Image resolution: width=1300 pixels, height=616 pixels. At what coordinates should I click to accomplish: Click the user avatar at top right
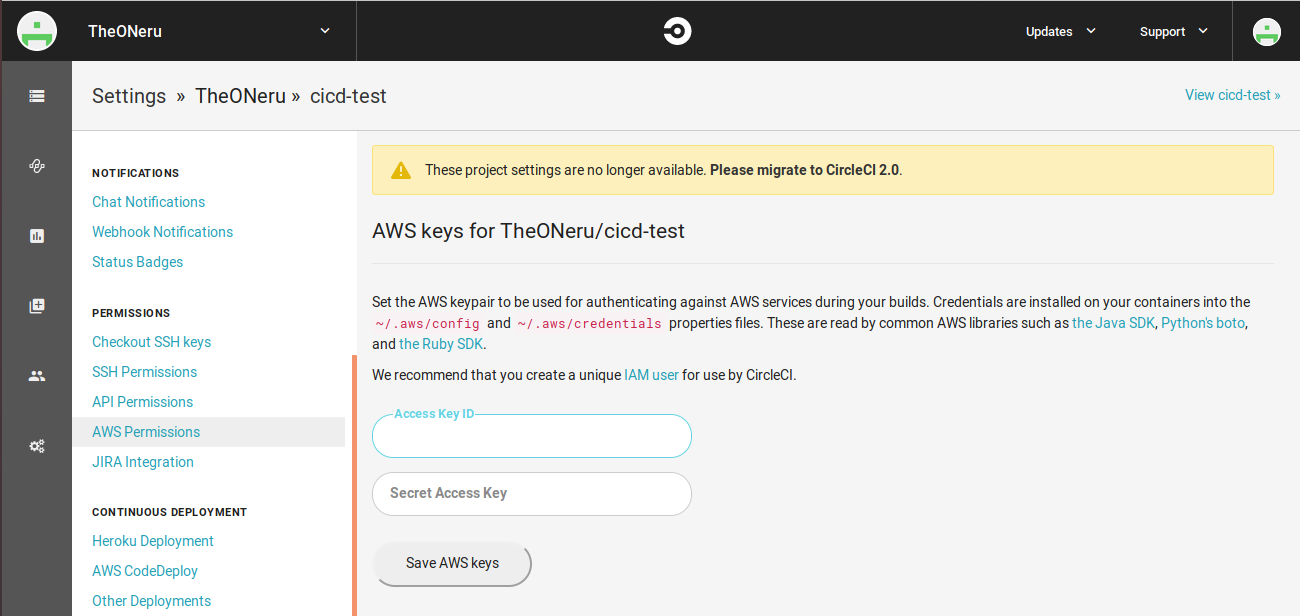[1267, 31]
